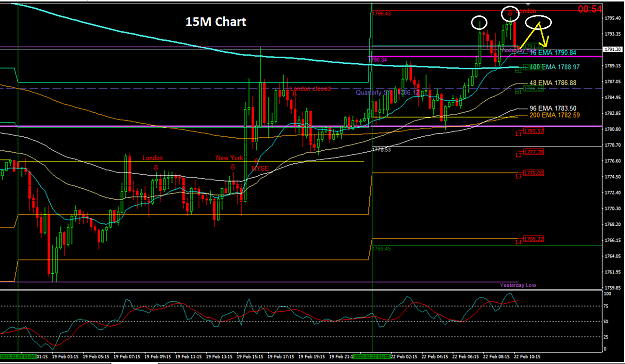Click the red 00:54 candle countdown timer
Screen dimensions: 625x364
coord(590,10)
